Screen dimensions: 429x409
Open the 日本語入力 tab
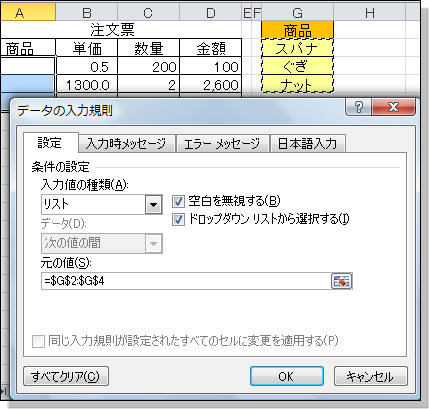(307, 144)
